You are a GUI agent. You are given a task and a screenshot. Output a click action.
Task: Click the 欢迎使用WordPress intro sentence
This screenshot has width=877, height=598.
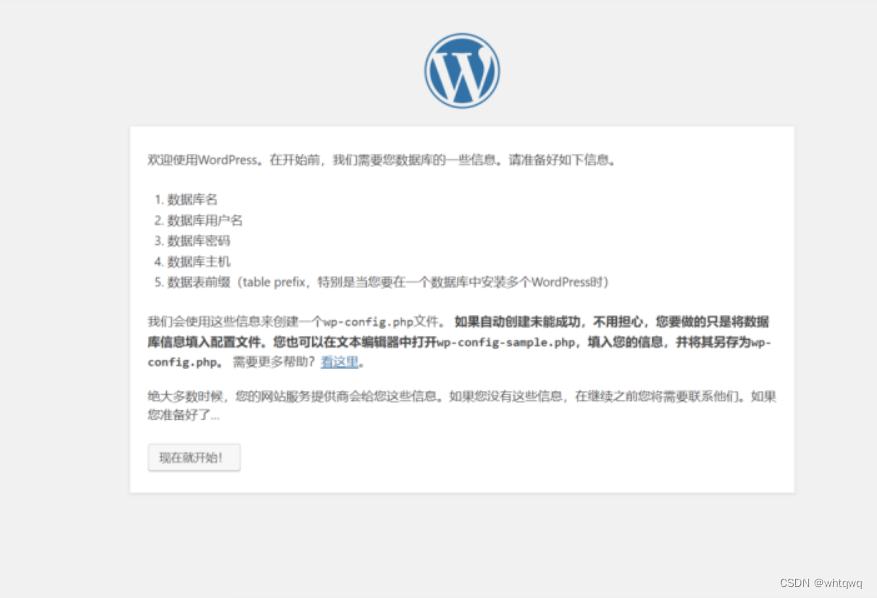point(381,160)
